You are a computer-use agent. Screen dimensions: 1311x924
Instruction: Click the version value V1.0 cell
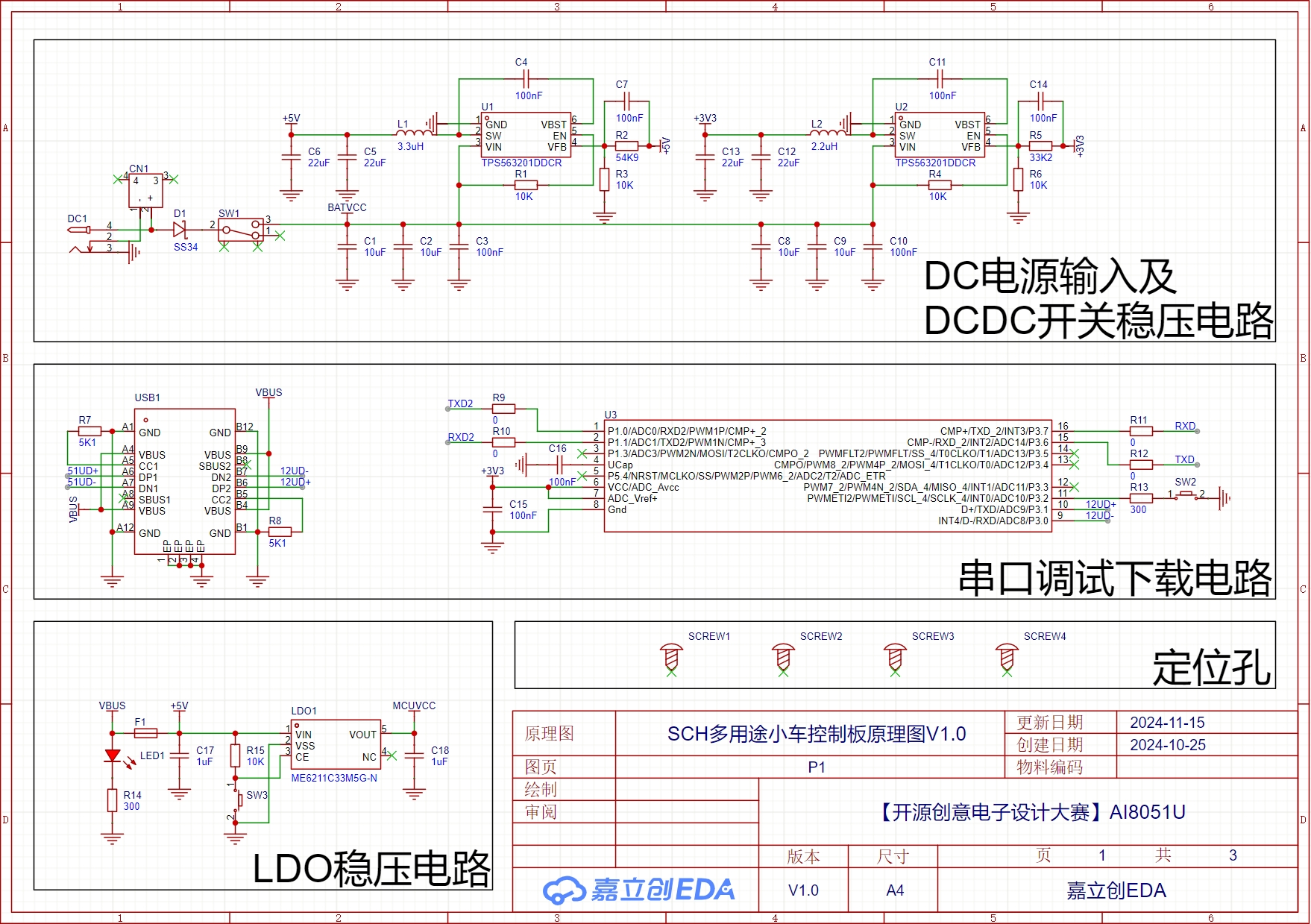tap(803, 890)
